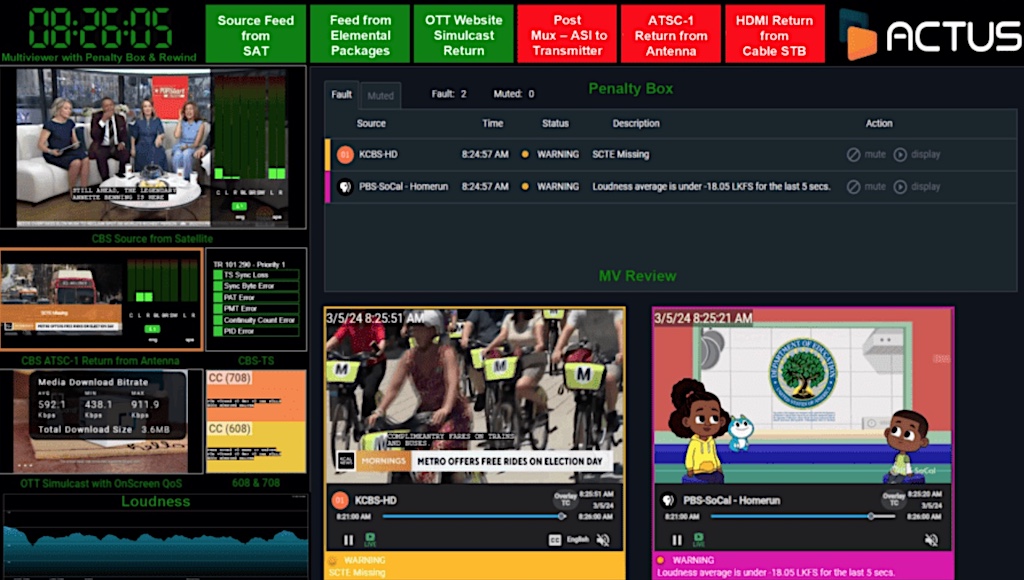This screenshot has height=580, width=1024.
Task: Select the HDMI Return from Cable STB button
Action: [x=775, y=35]
